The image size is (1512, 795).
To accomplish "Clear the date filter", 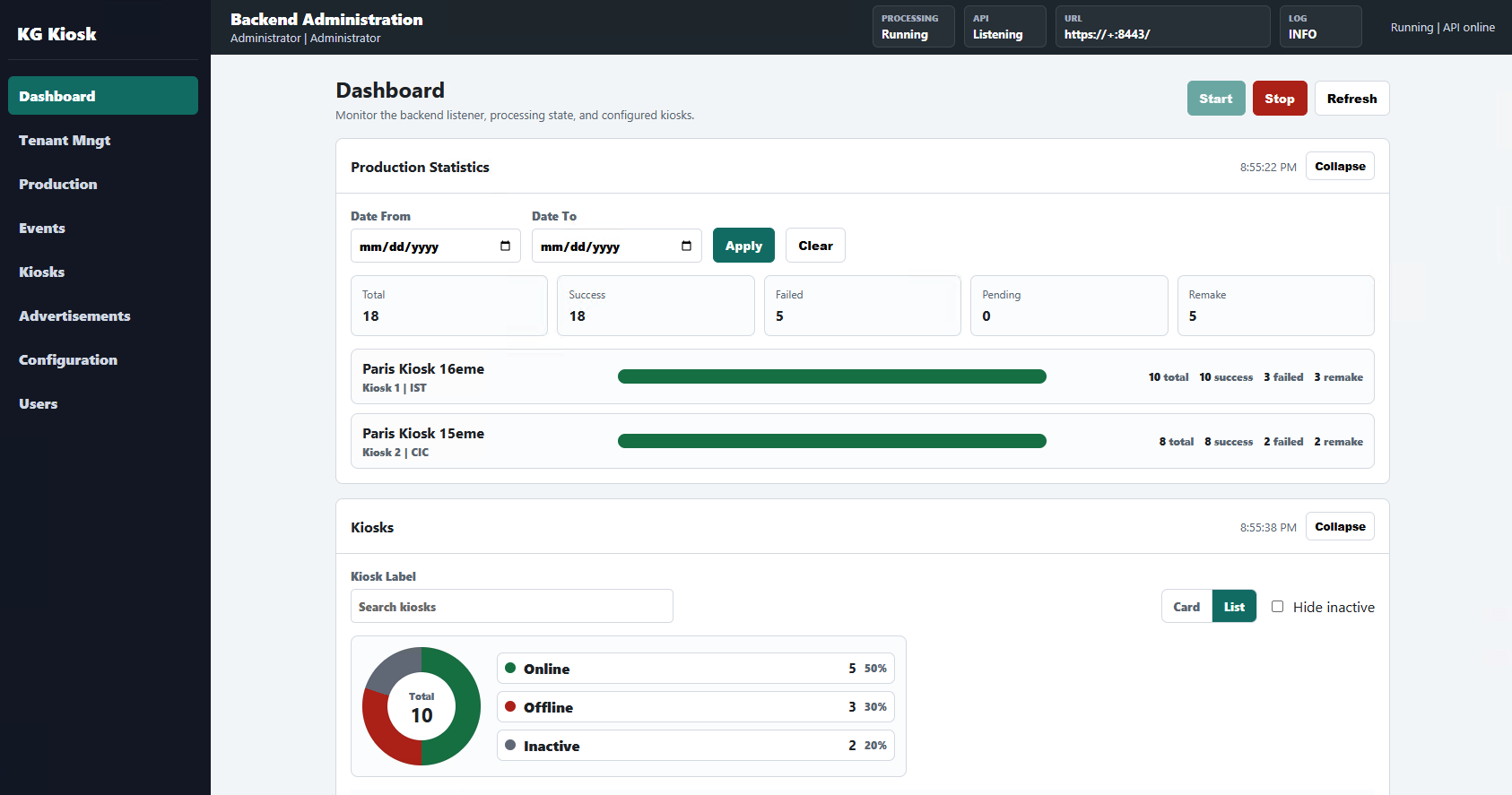I will (815, 246).
